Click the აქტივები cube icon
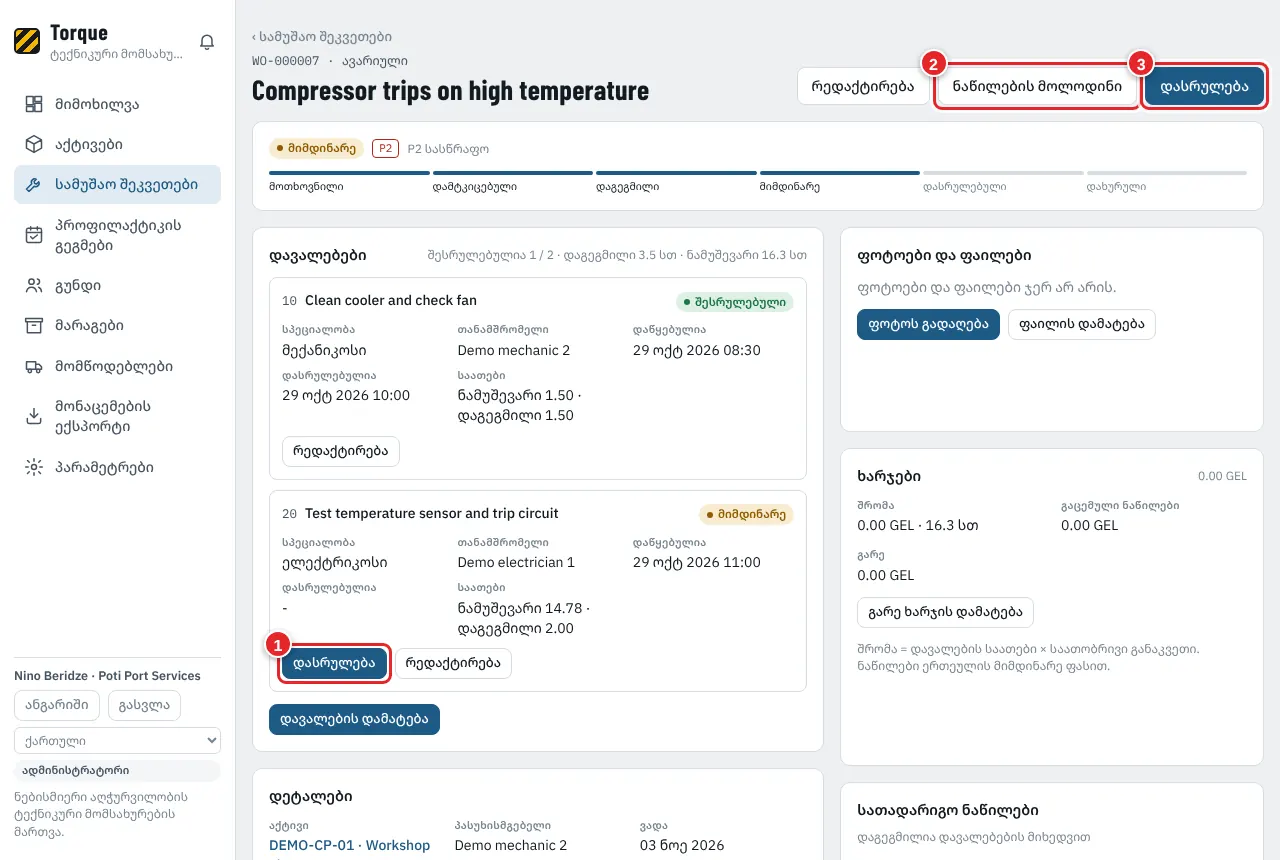Viewport: 1280px width, 860px height. coord(34,144)
